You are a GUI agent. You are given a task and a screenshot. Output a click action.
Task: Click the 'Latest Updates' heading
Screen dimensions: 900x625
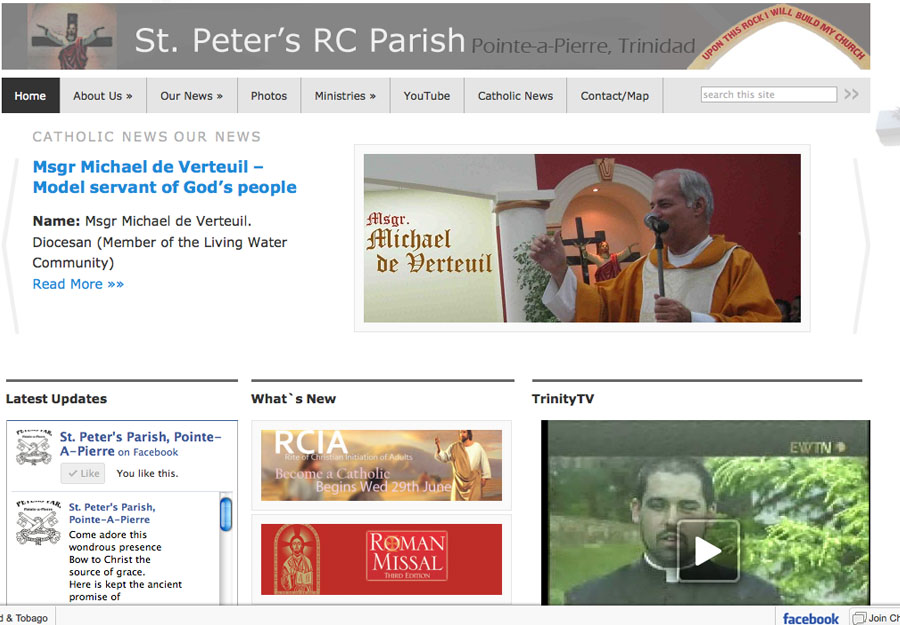[56, 399]
